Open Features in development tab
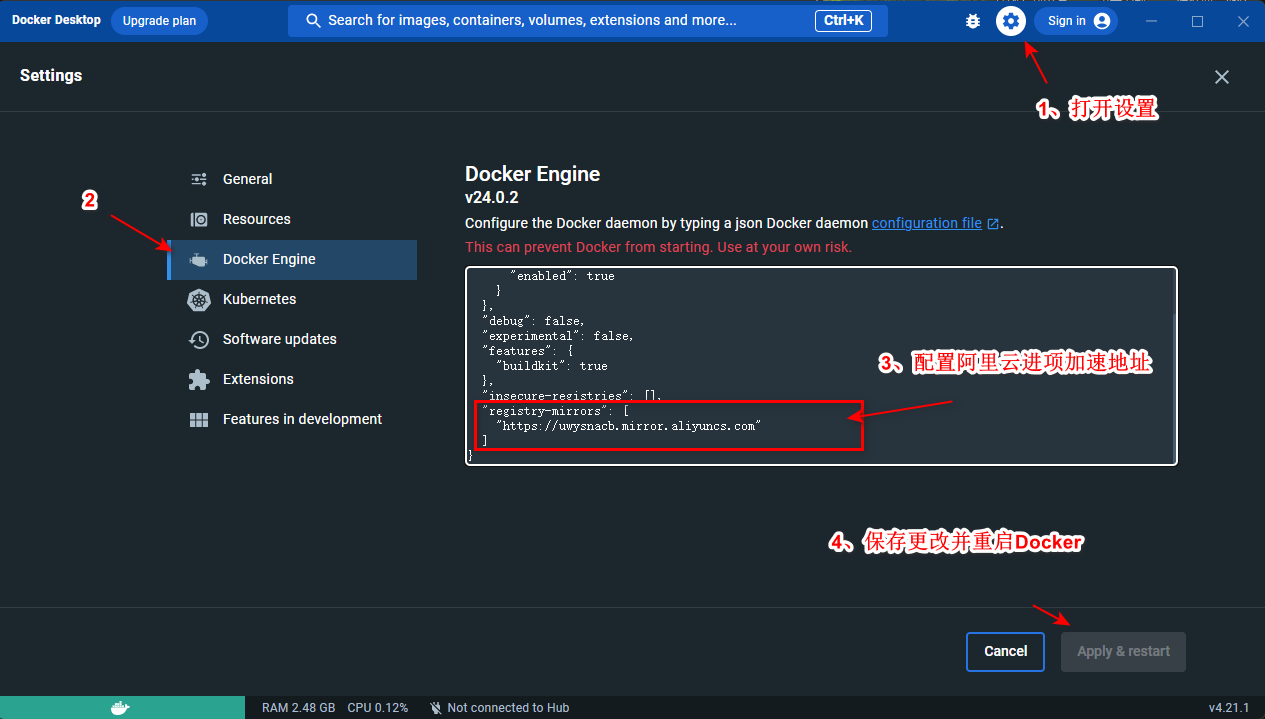Screen dimensions: 1265x719 [x=292, y=419]
